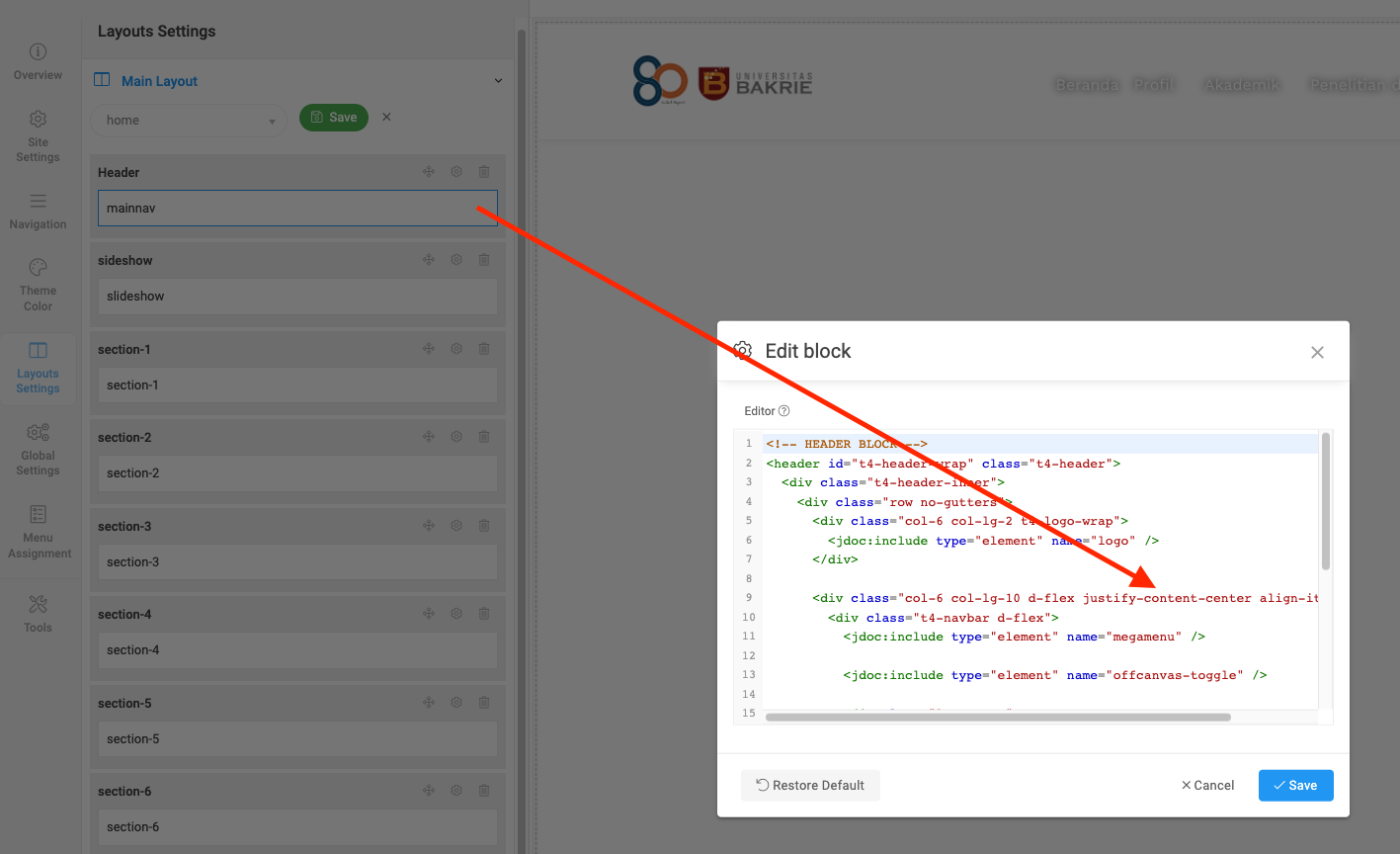Click the section-1 row move handle
Screen dimensions: 1400x854
click(x=429, y=349)
